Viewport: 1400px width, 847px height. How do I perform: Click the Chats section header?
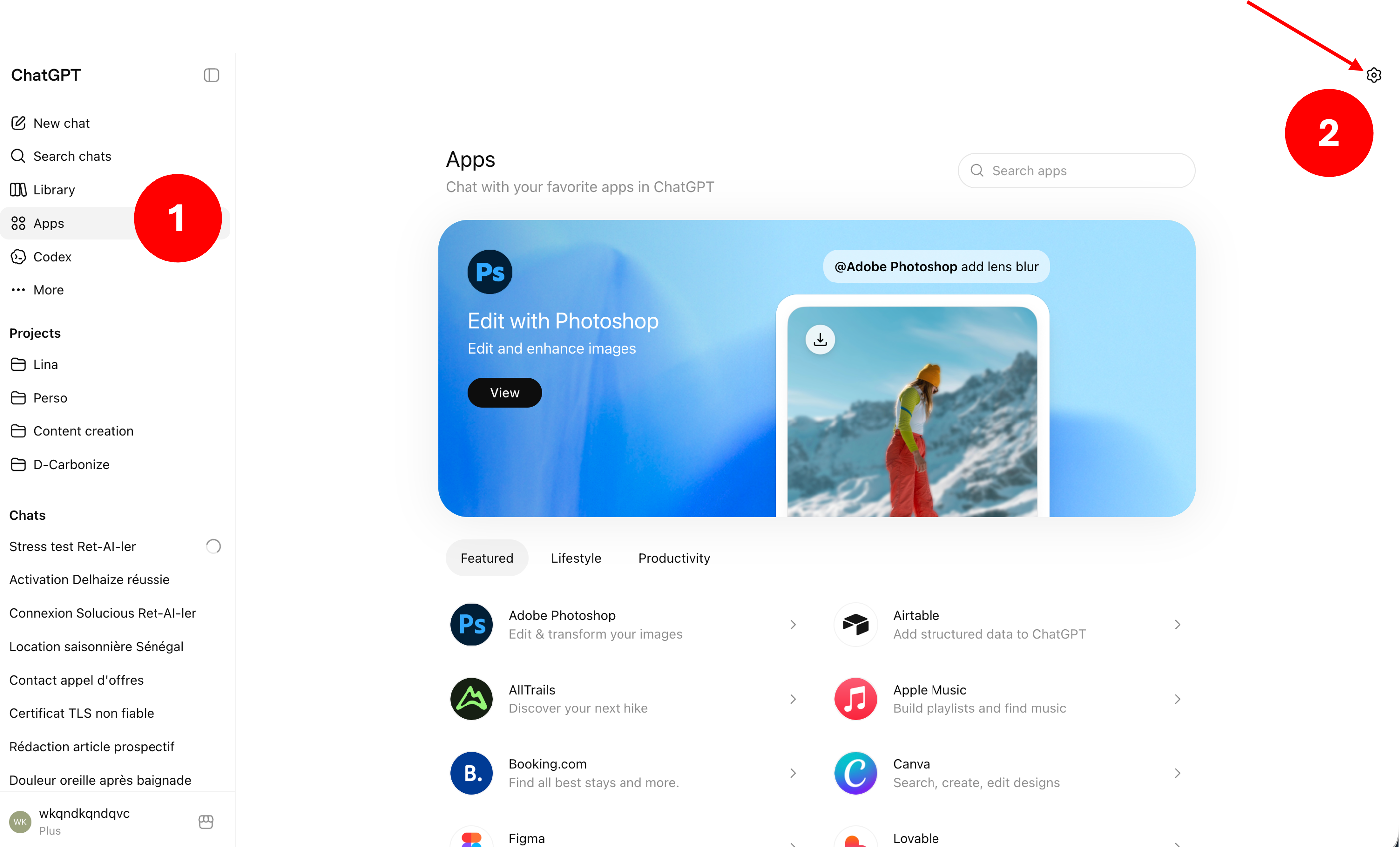tap(27, 515)
